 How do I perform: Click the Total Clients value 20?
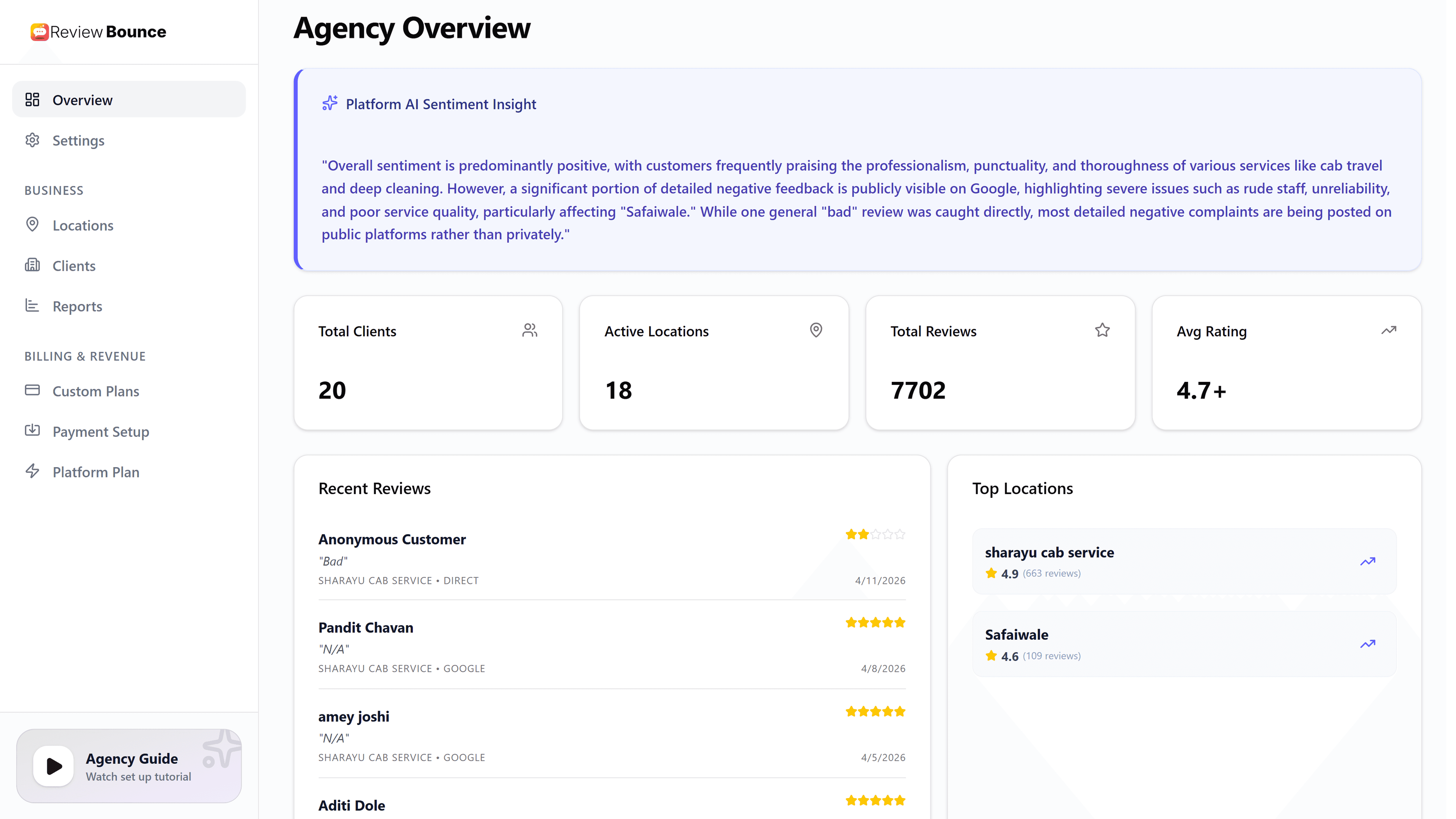click(x=333, y=391)
